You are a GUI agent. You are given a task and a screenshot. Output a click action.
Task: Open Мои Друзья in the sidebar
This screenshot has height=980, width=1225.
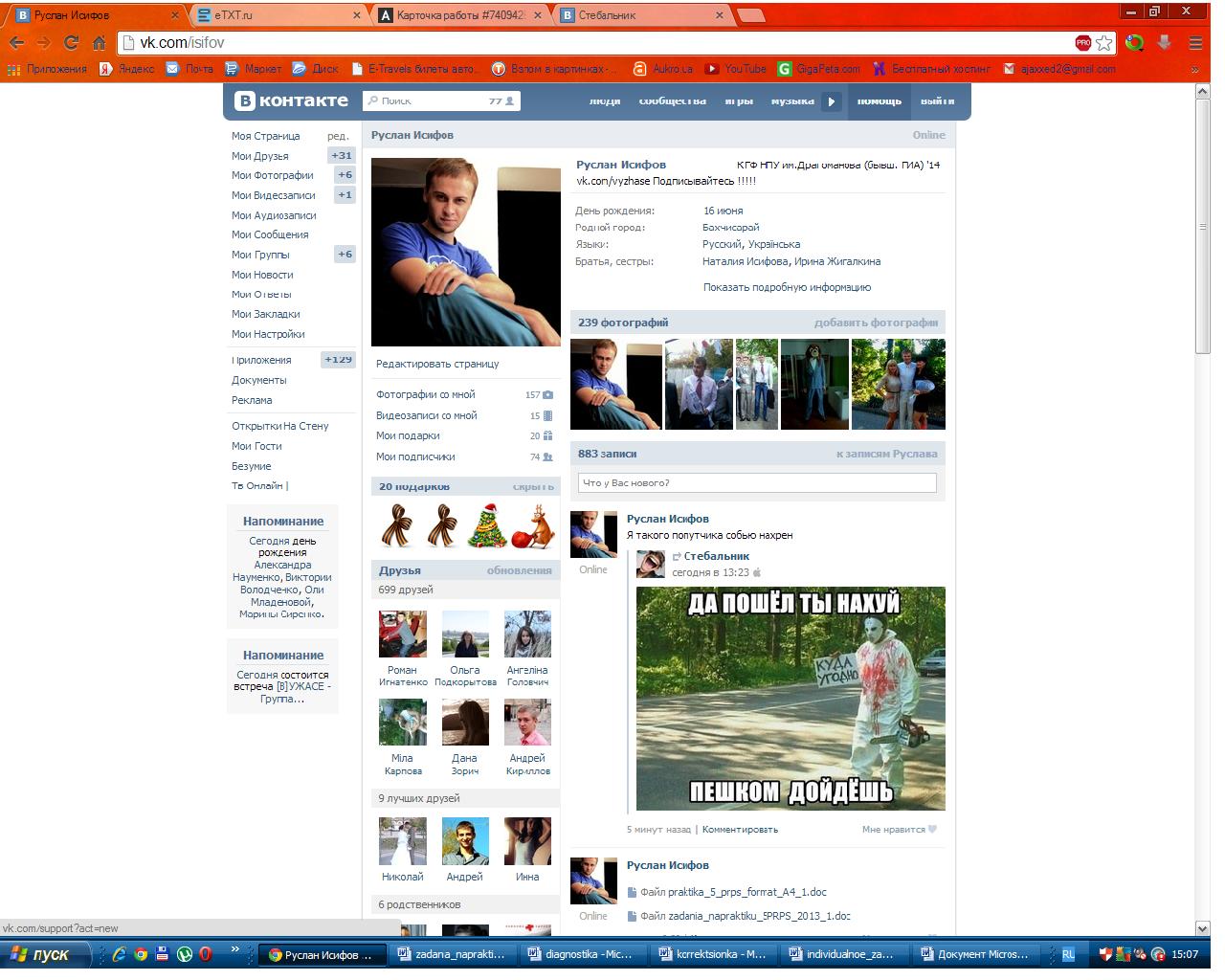260,156
